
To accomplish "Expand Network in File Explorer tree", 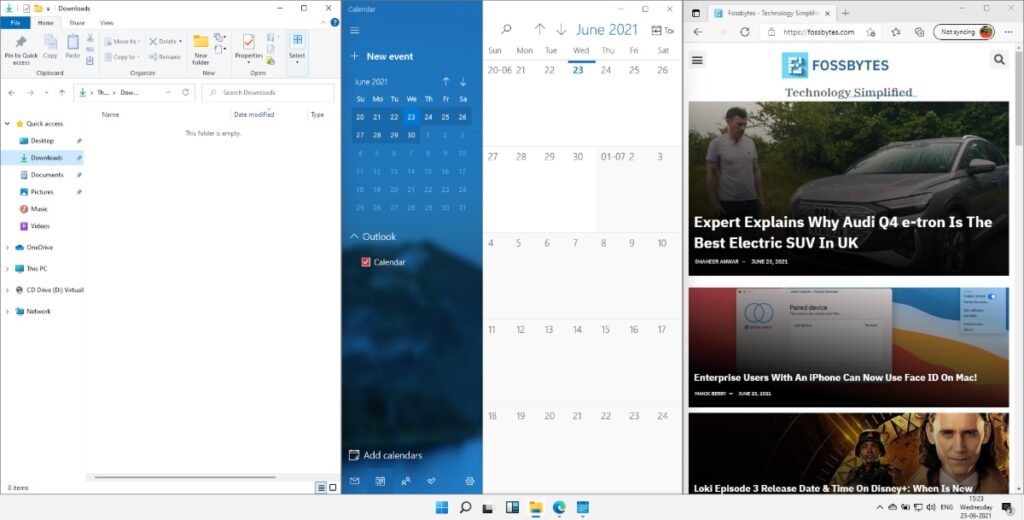I will [x=7, y=312].
